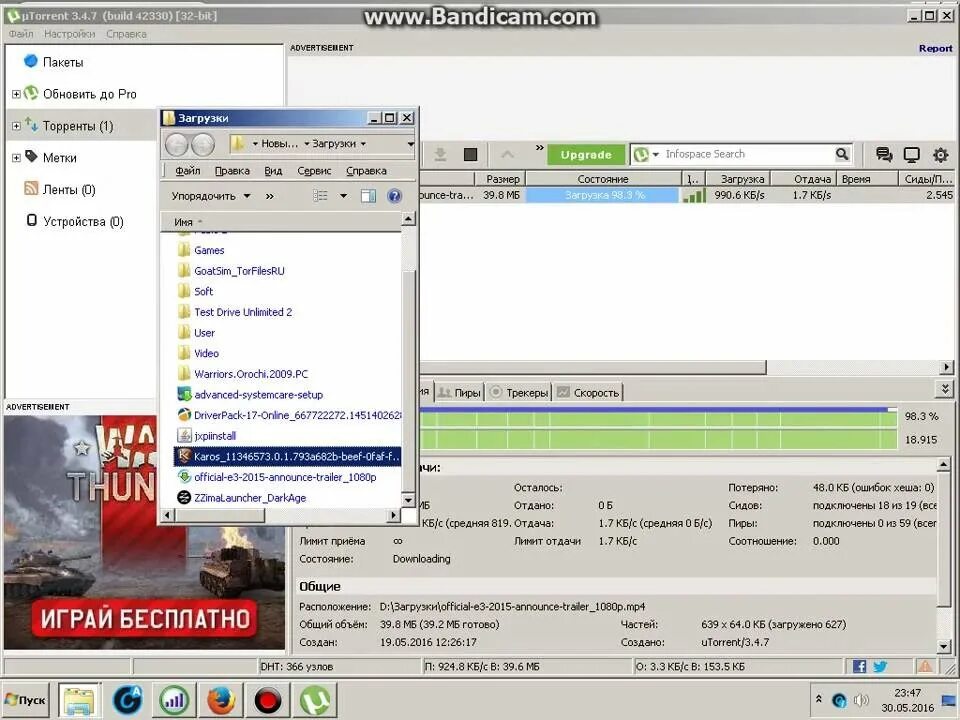
Task: Open Вид menu in Загрузки window
Action: pos(273,171)
